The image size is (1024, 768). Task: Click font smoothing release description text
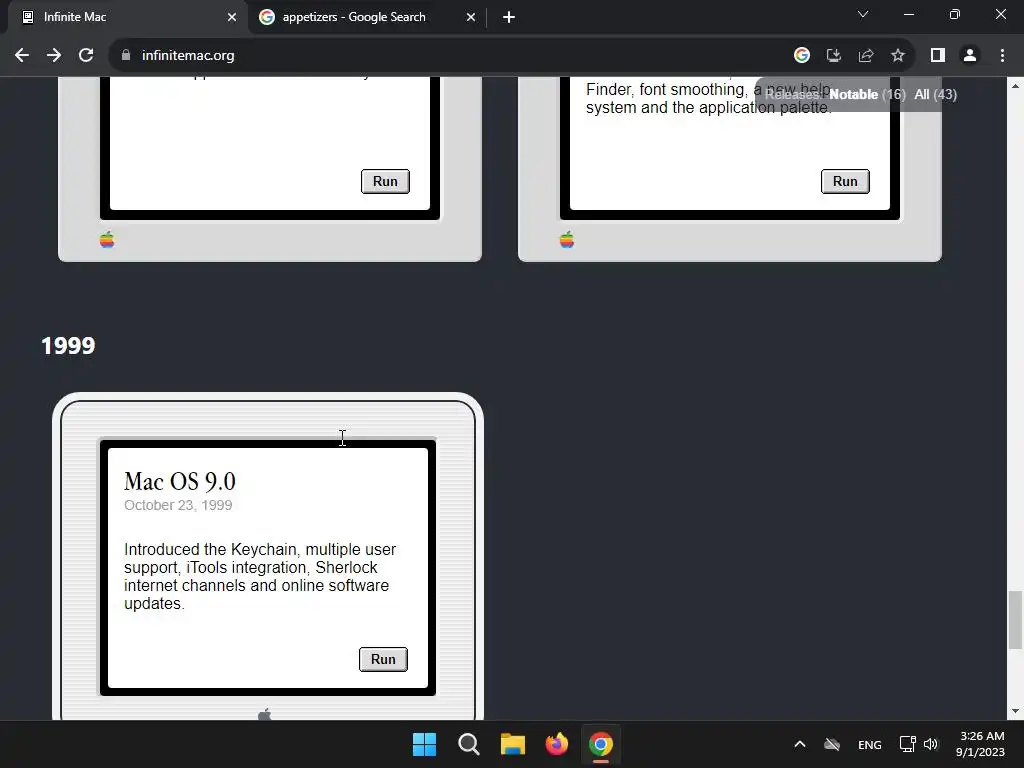(709, 99)
